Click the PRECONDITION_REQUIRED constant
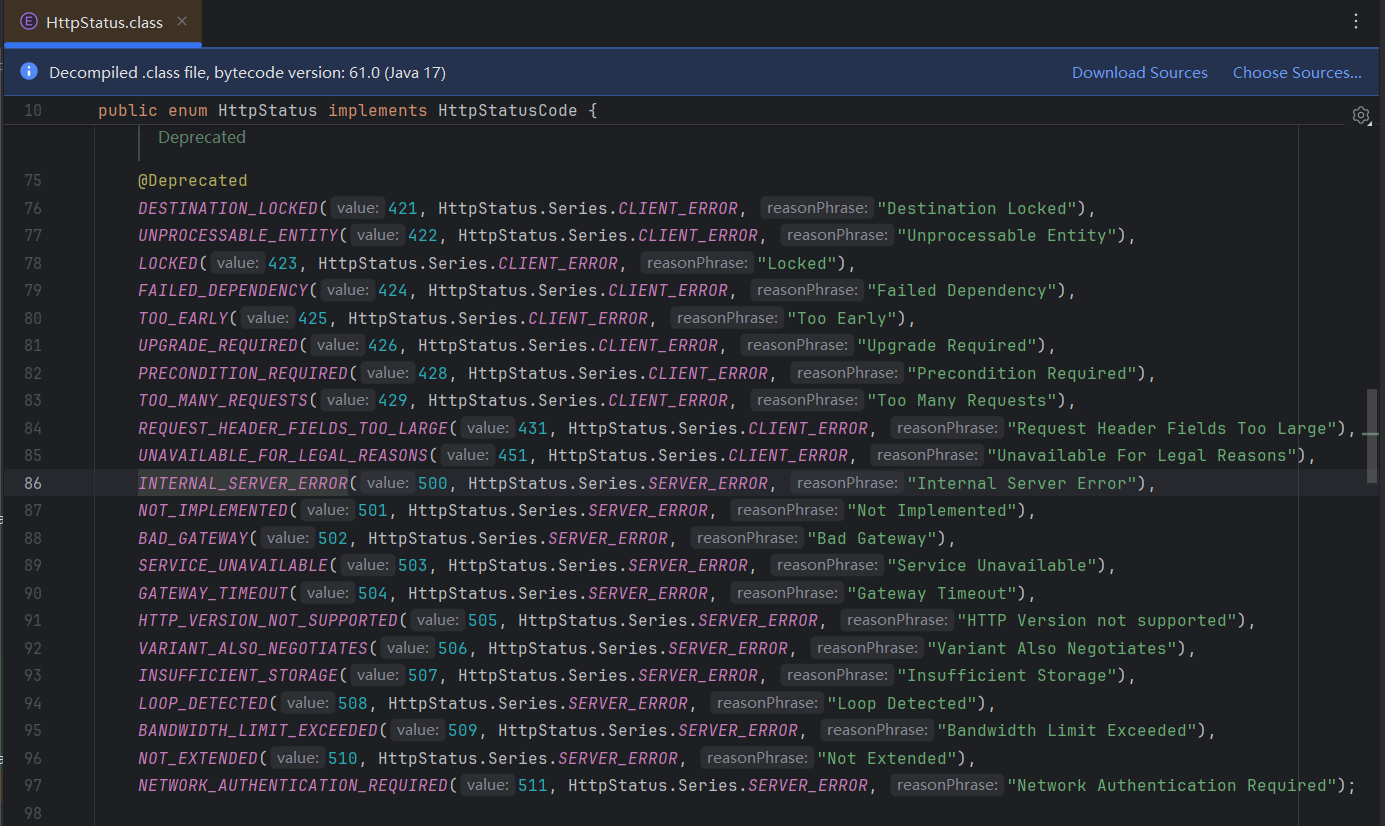 pos(243,373)
